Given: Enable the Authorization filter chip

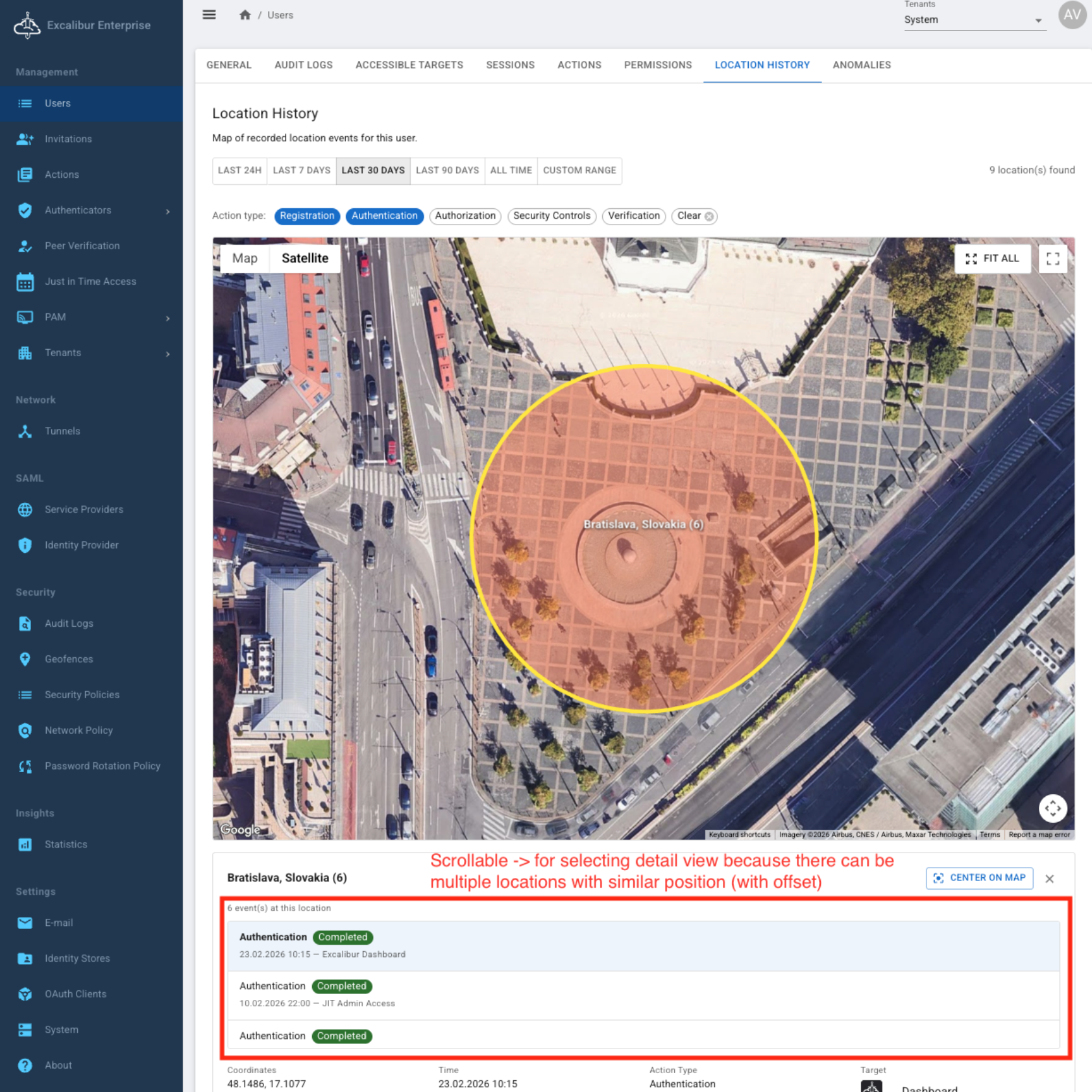Looking at the screenshot, I should 465,216.
